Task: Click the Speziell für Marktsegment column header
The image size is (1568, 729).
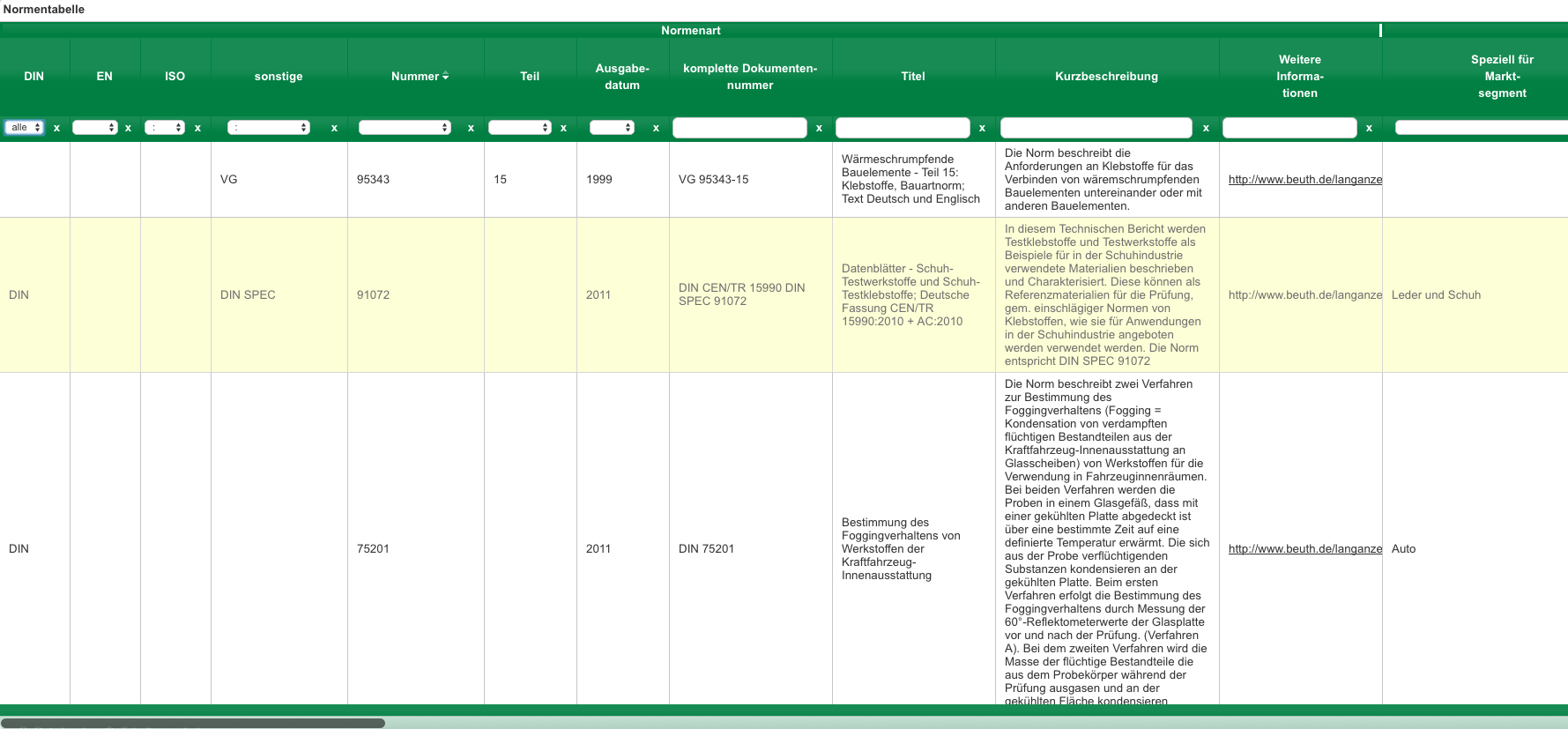Action: point(1502,77)
